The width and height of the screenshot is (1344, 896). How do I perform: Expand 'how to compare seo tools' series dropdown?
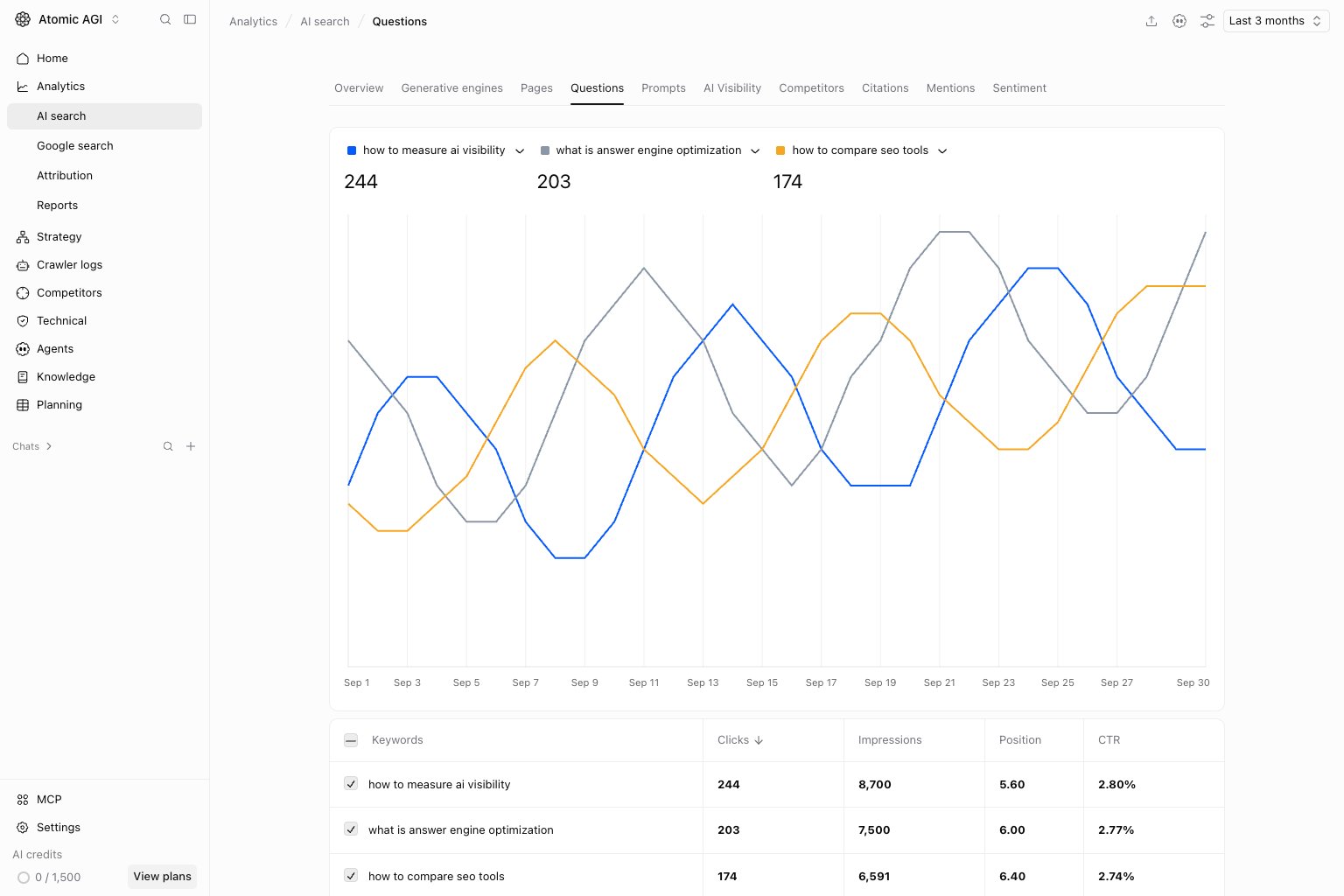(942, 151)
